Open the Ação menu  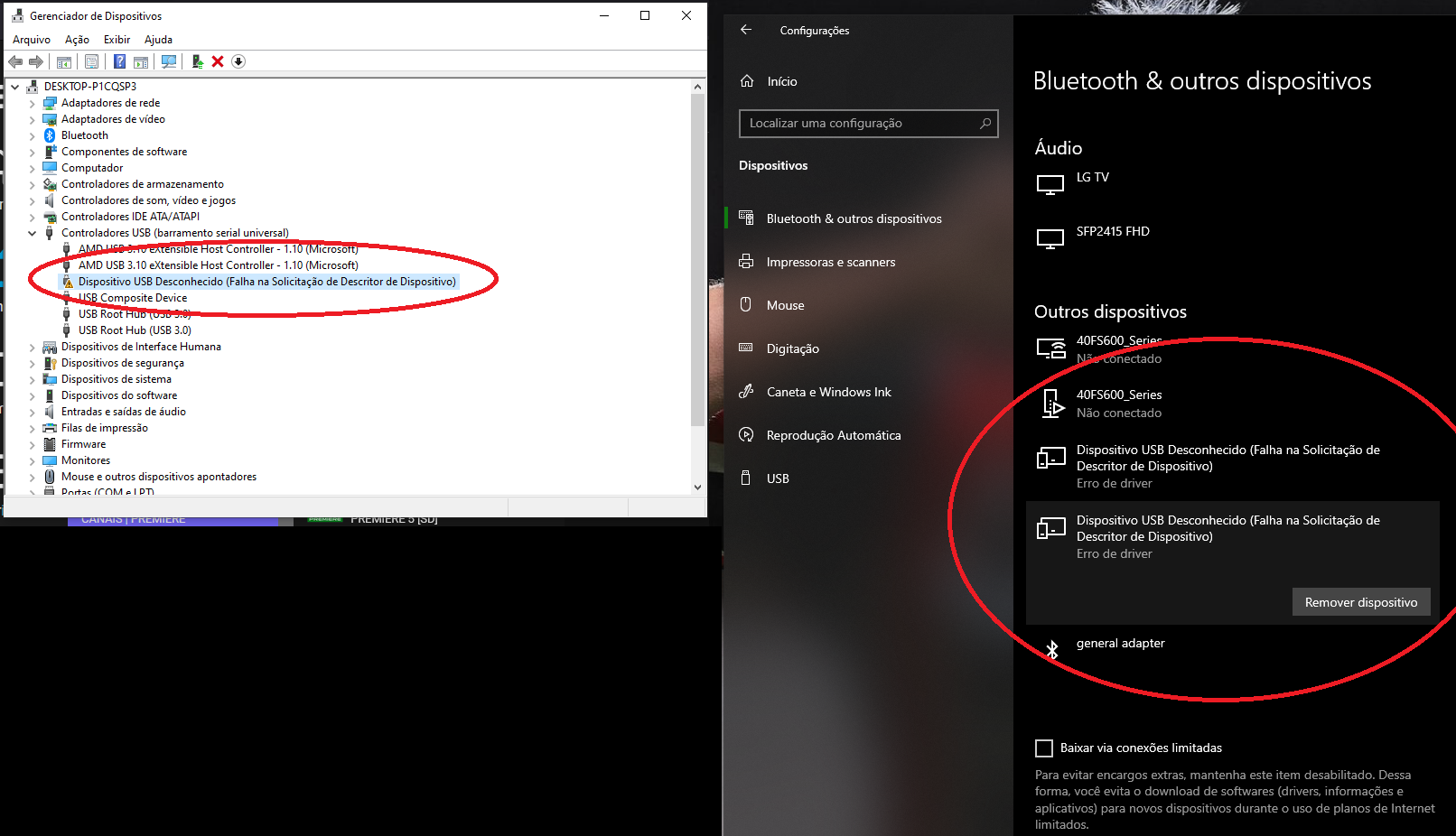click(x=77, y=40)
